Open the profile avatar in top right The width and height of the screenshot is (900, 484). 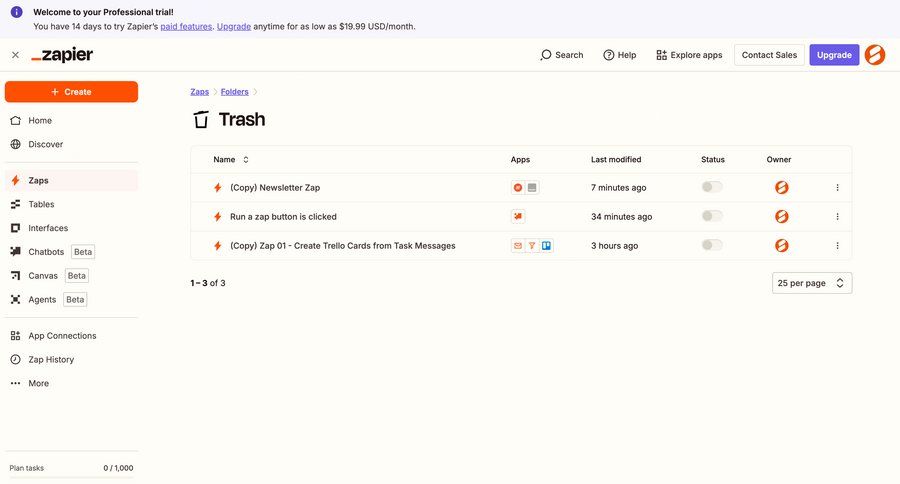874,55
